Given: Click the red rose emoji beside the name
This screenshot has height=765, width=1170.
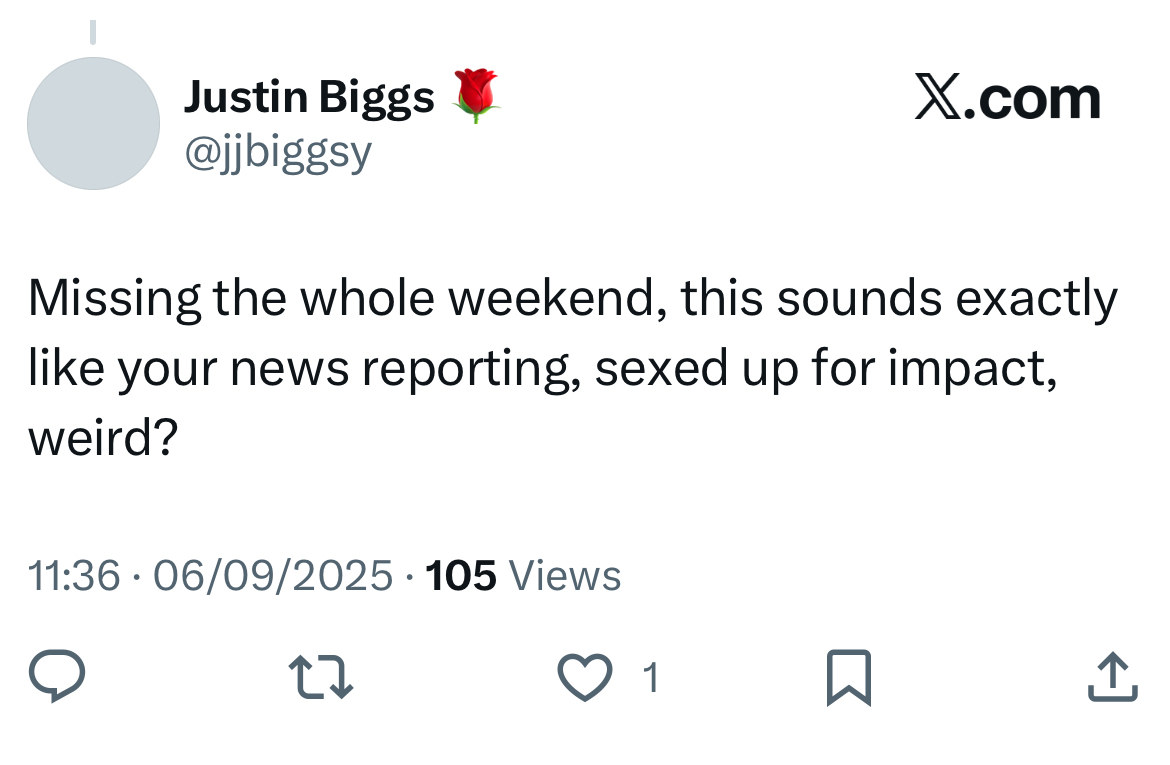Looking at the screenshot, I should pos(476,97).
